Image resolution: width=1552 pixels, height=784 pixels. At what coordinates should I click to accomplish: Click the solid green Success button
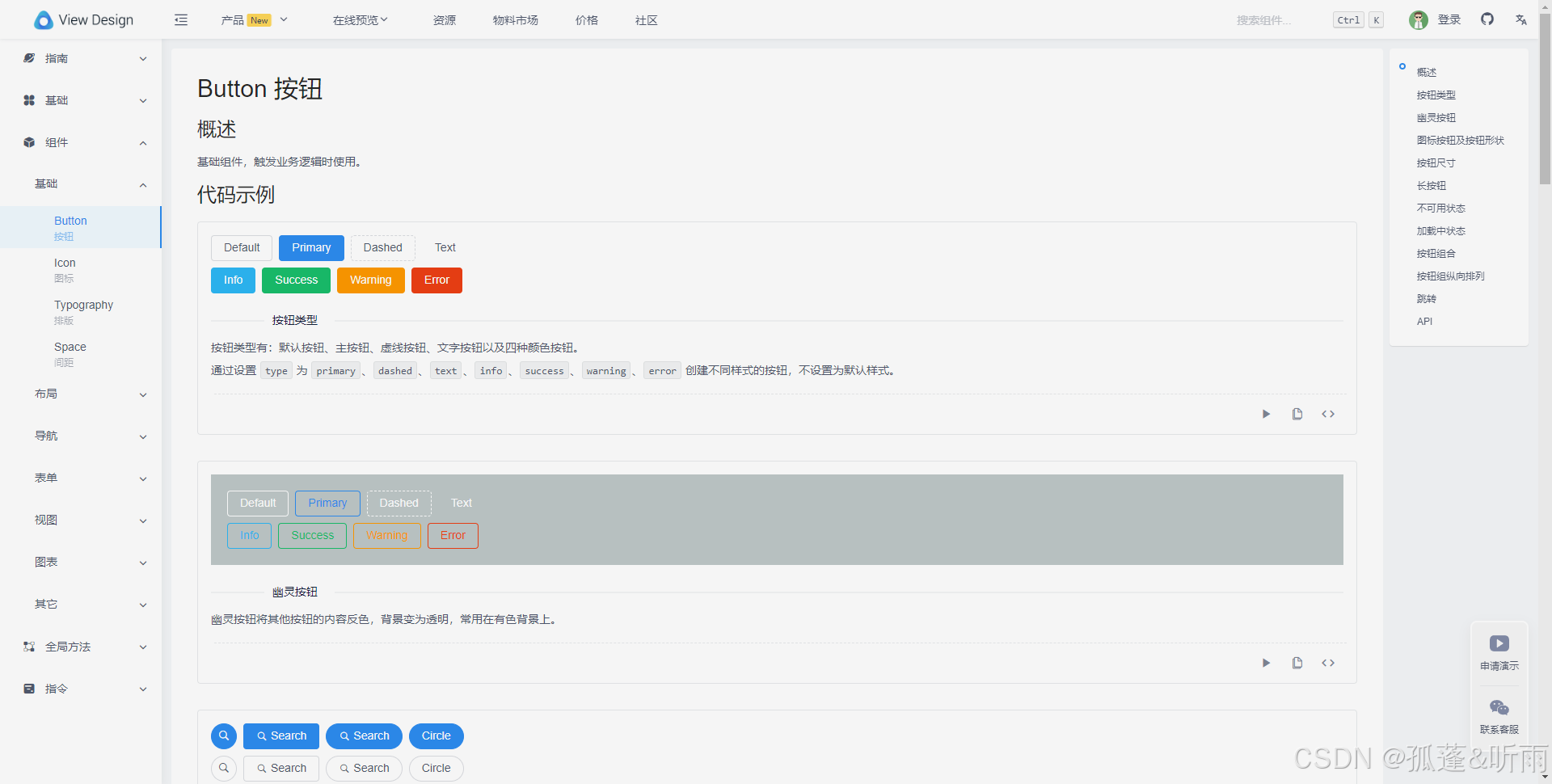[296, 280]
